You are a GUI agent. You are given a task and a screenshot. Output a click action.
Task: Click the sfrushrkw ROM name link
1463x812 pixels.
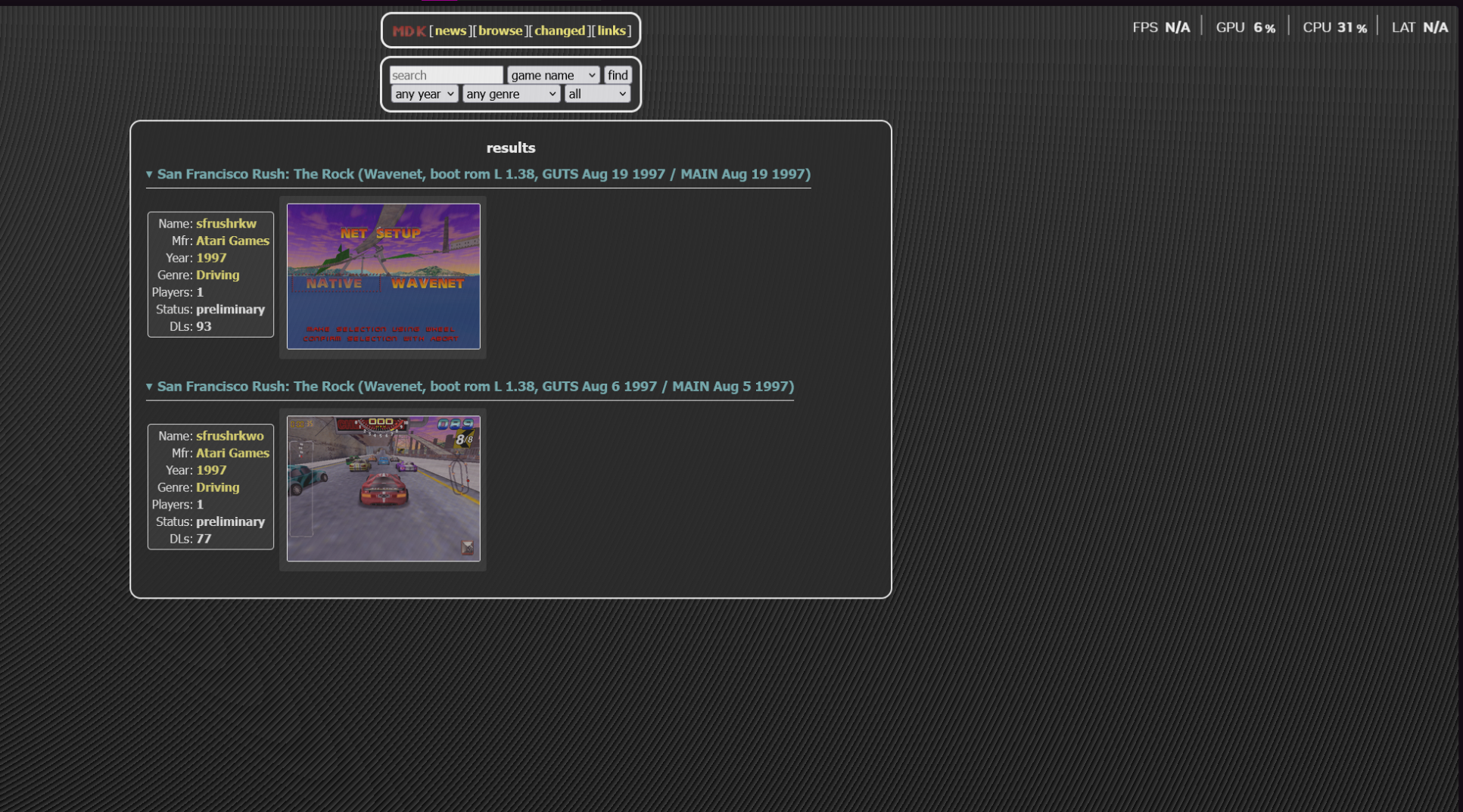pyautogui.click(x=226, y=224)
